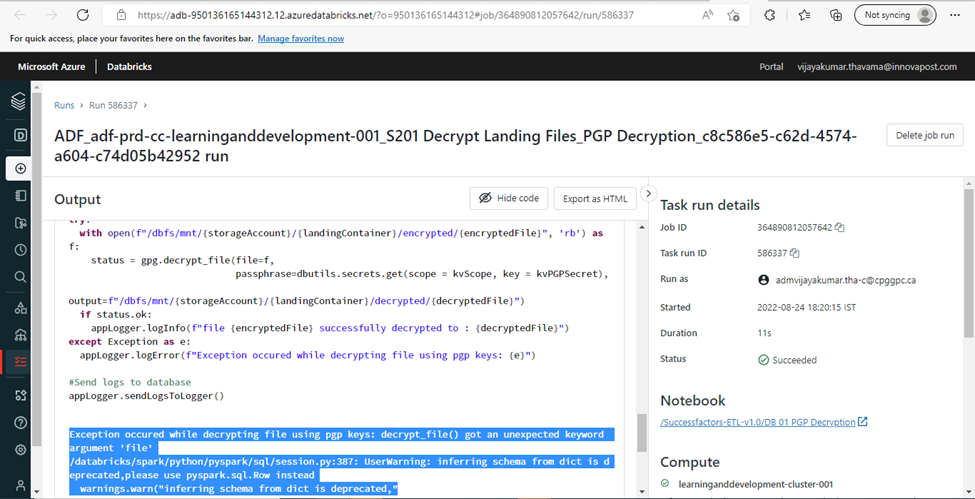Click the external link icon beside the notebook path
The image size is (975, 499).
tap(862, 422)
